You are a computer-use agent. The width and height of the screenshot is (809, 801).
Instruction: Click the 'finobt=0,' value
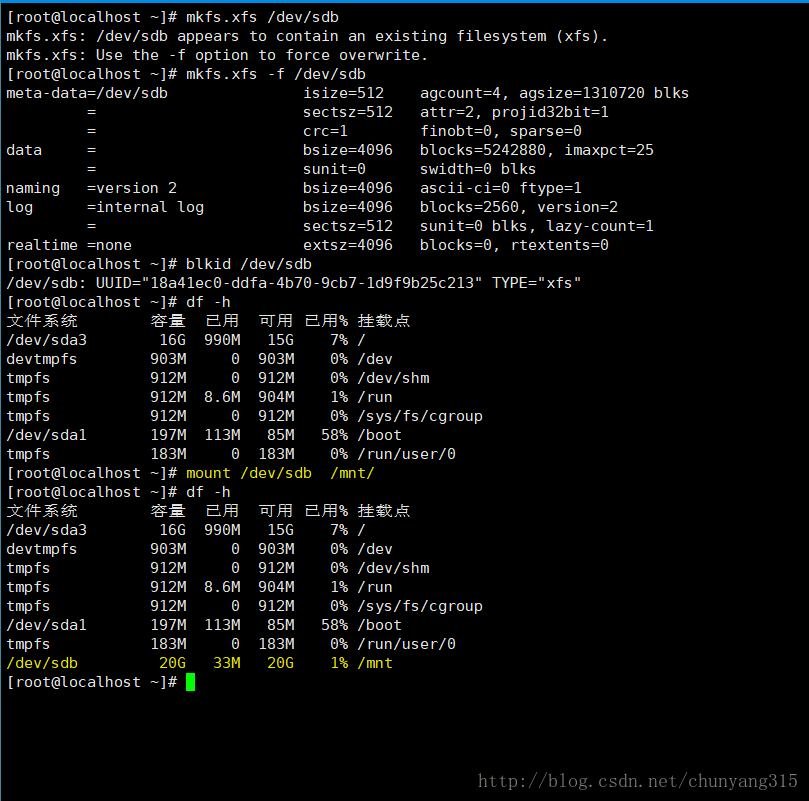(x=460, y=131)
